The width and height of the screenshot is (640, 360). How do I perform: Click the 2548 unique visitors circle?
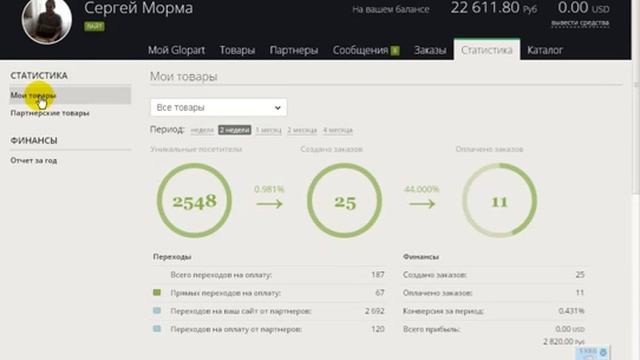pos(194,200)
